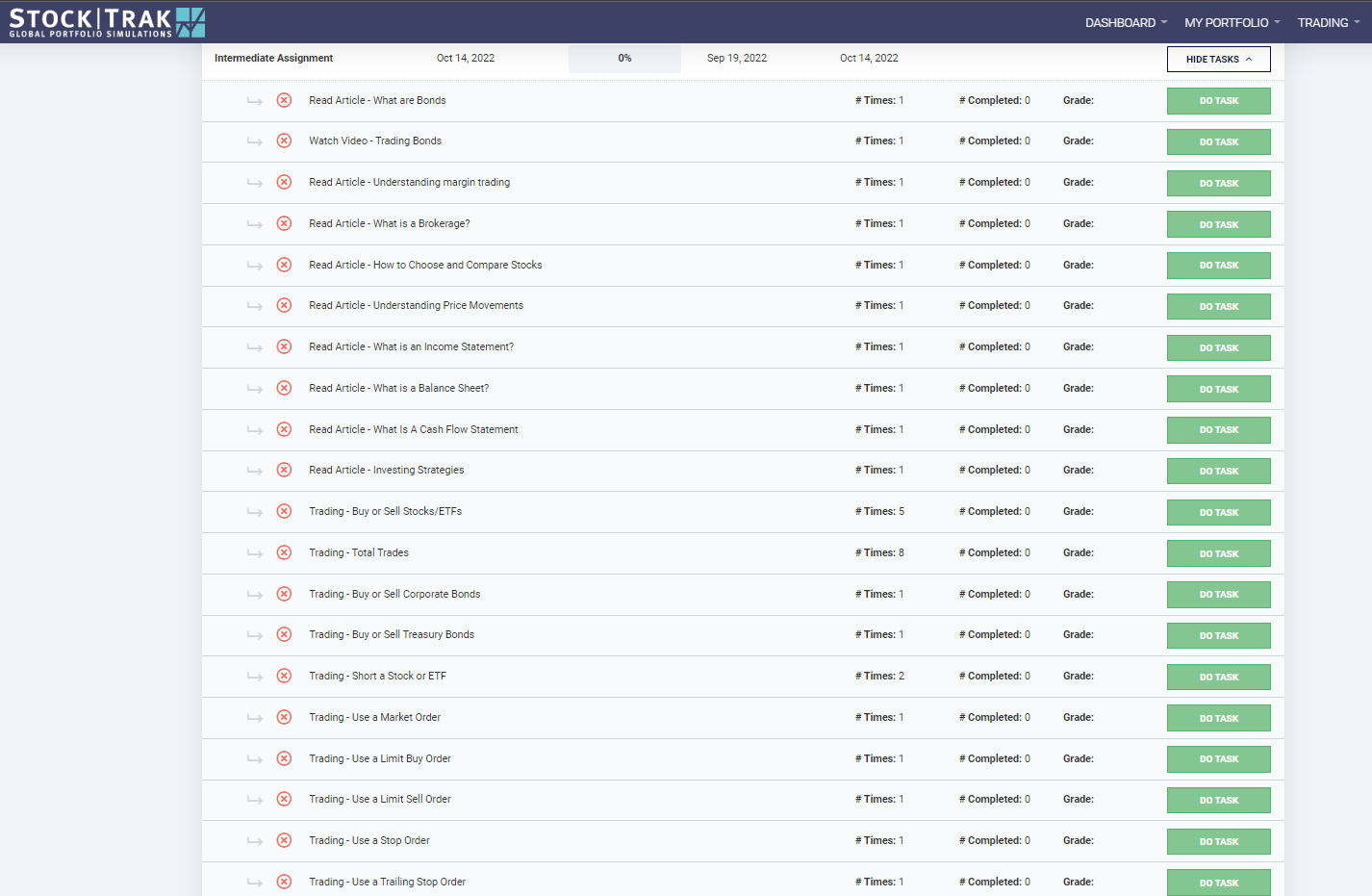Do Task for Read Article What are Bonds
Image resolution: width=1372 pixels, height=896 pixels.
(1219, 101)
